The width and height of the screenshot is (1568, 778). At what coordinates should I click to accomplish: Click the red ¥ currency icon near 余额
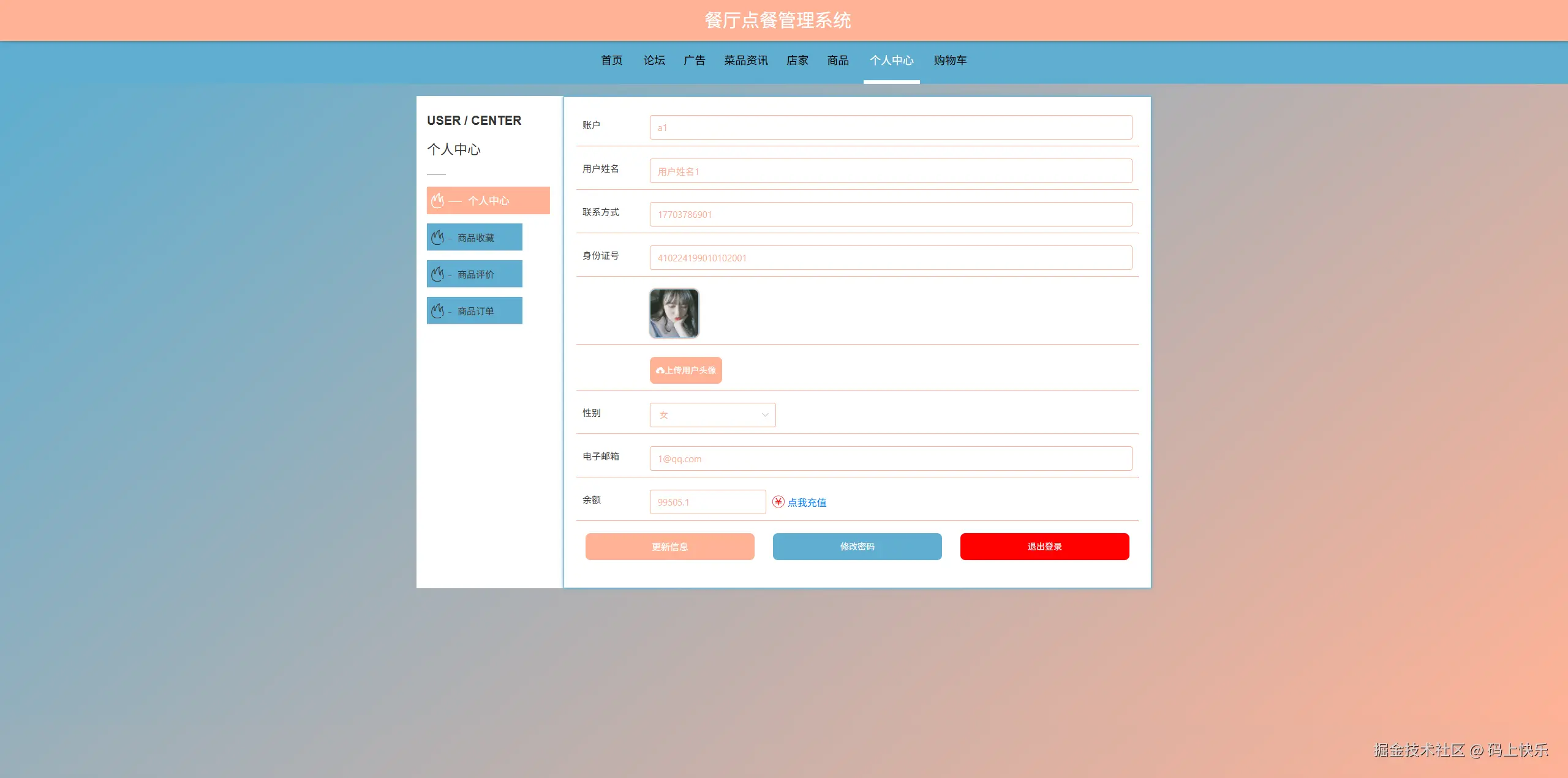tap(777, 501)
